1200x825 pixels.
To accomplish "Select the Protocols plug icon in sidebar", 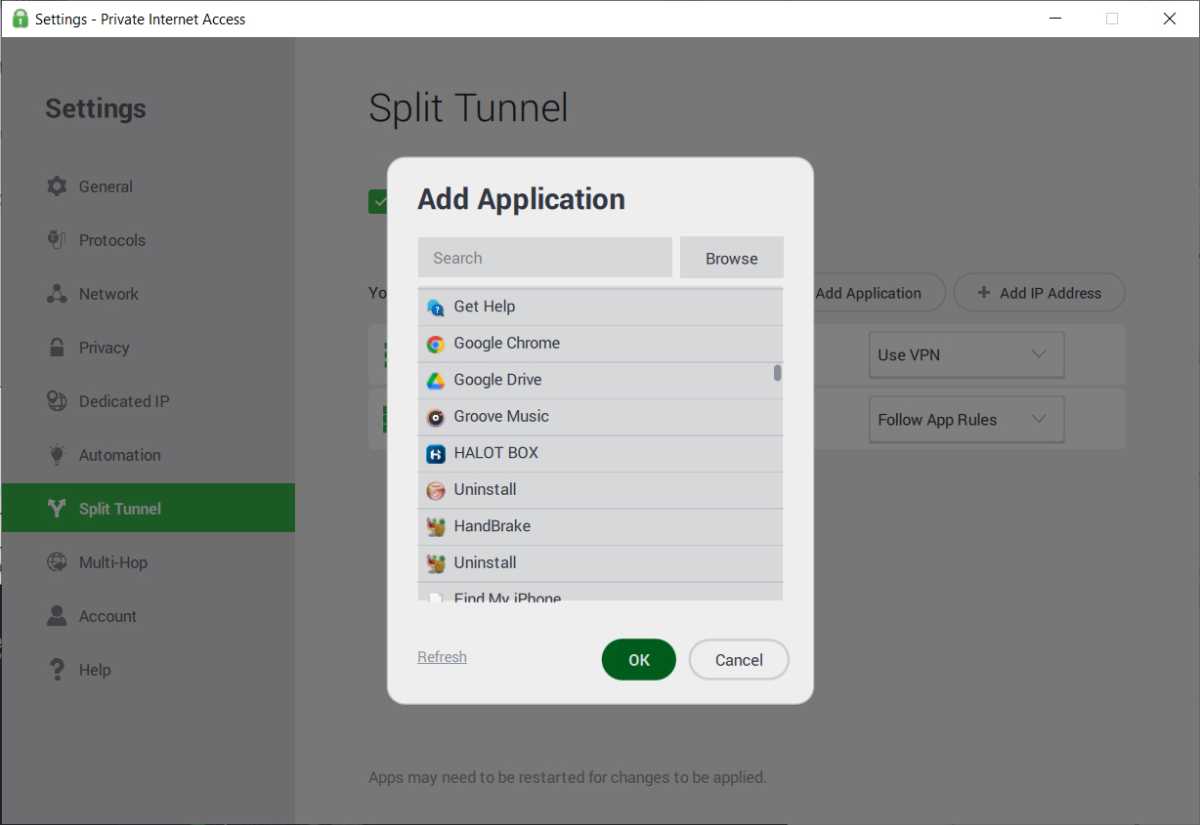I will 57,240.
